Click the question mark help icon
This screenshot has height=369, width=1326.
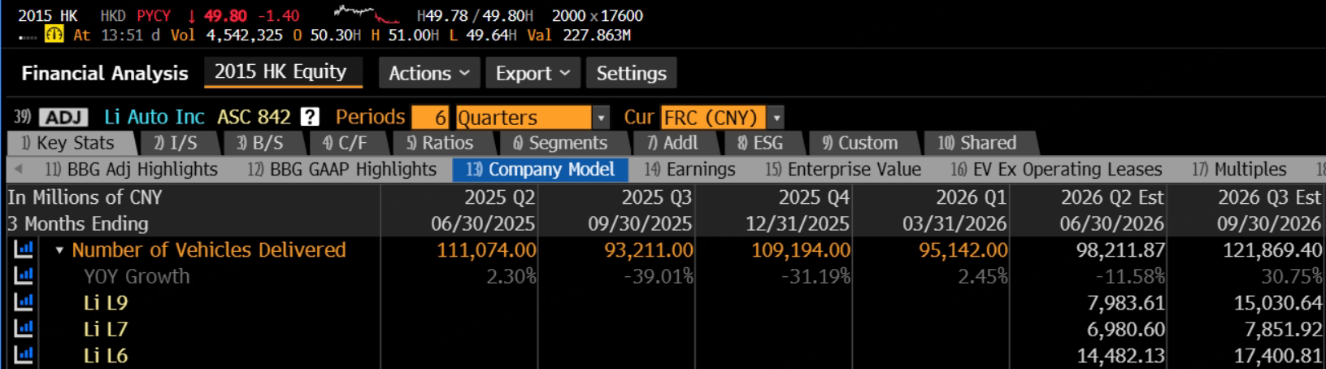coord(311,116)
